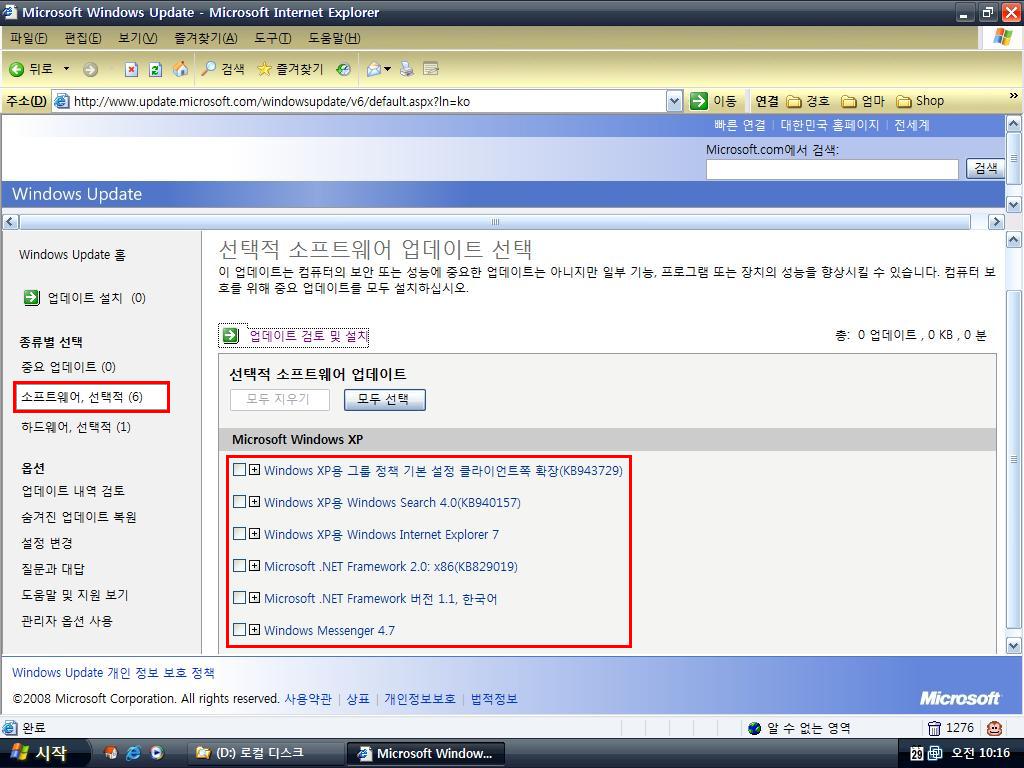Screen dimensions: 1024x768
Task: Check the Windows Messenger 4.7 checkbox
Action: [239, 630]
